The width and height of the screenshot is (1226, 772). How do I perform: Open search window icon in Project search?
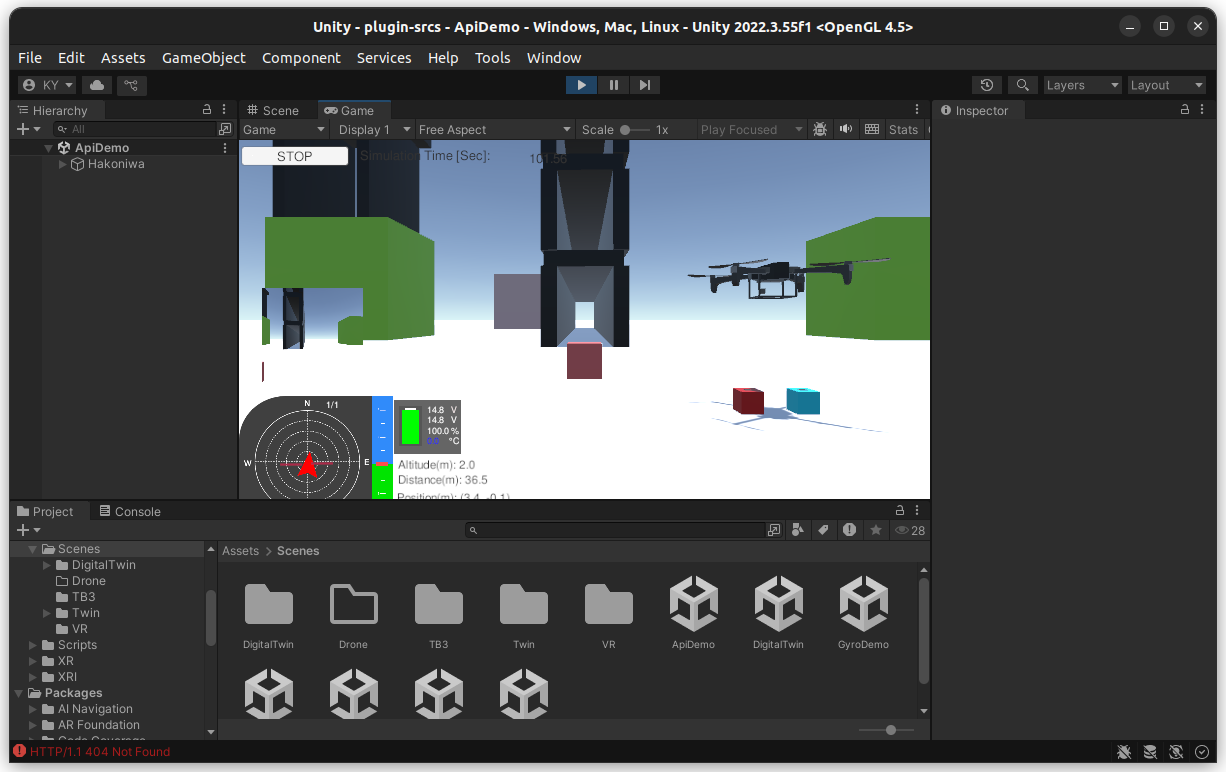pyautogui.click(x=774, y=530)
